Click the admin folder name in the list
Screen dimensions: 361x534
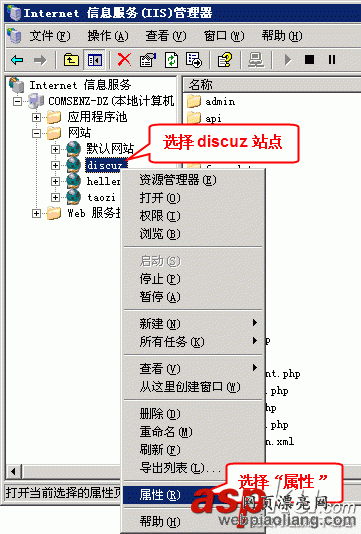pos(220,101)
